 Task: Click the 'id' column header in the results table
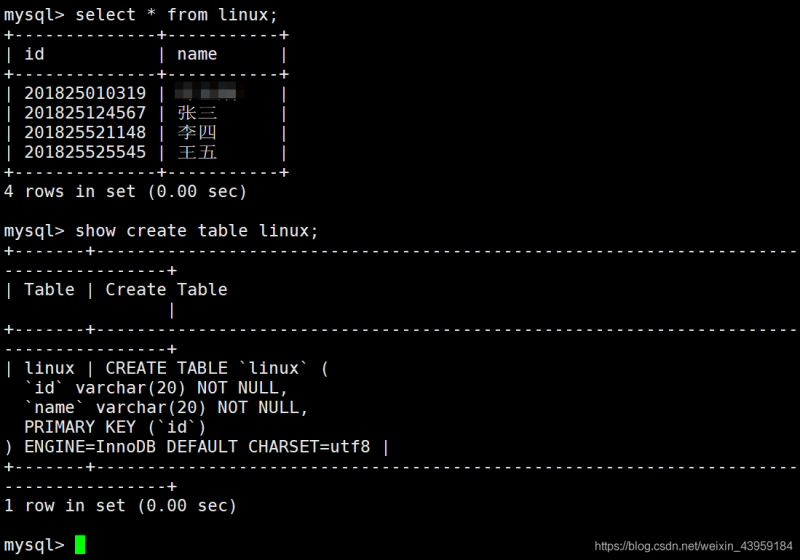(x=34, y=54)
